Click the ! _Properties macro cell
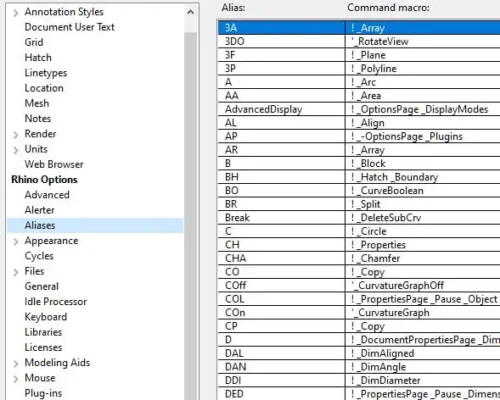Screen dimensions: 500x400 [x=423, y=245]
